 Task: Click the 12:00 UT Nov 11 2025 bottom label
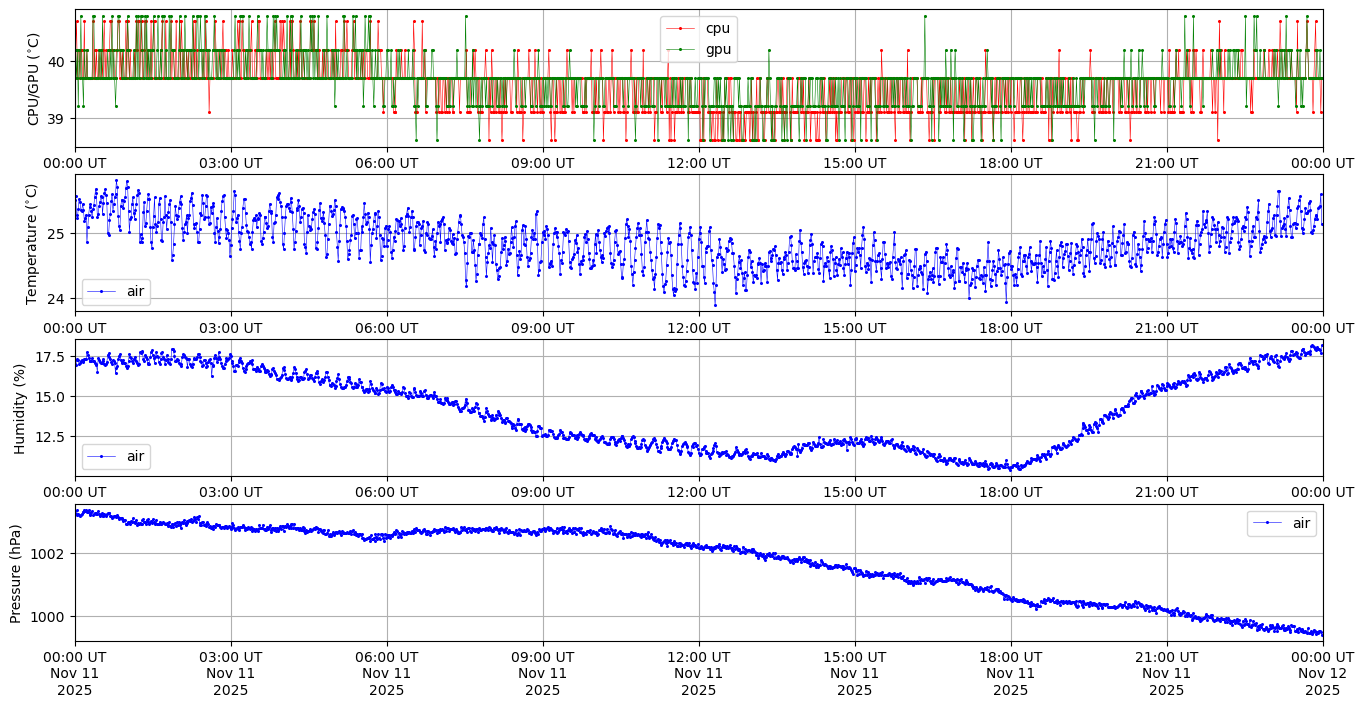pyautogui.click(x=698, y=673)
